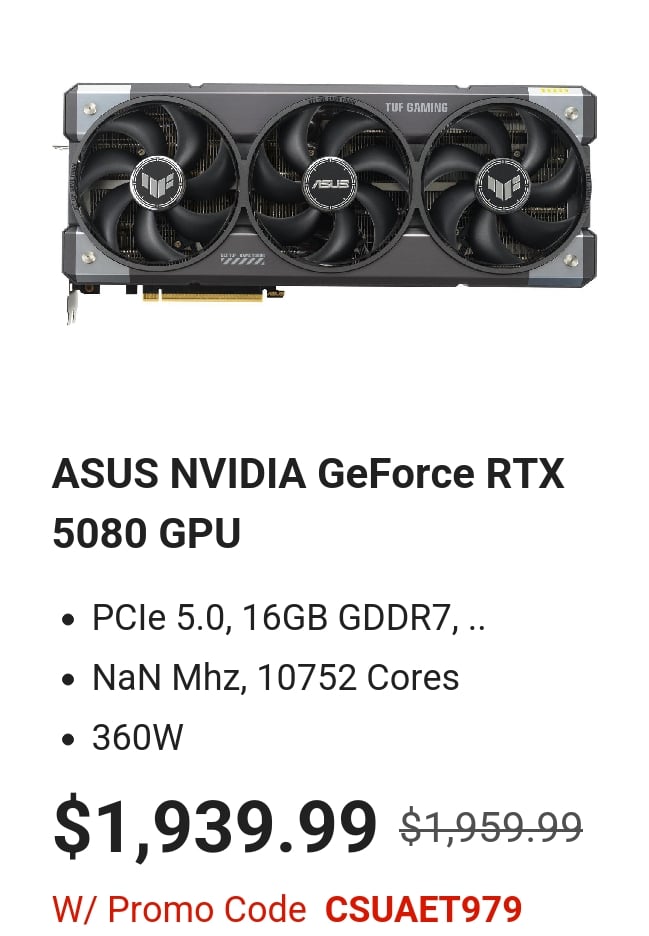The width and height of the screenshot is (649, 936).
Task: Click the TUF GAMING text on shroud
Action: 416,108
